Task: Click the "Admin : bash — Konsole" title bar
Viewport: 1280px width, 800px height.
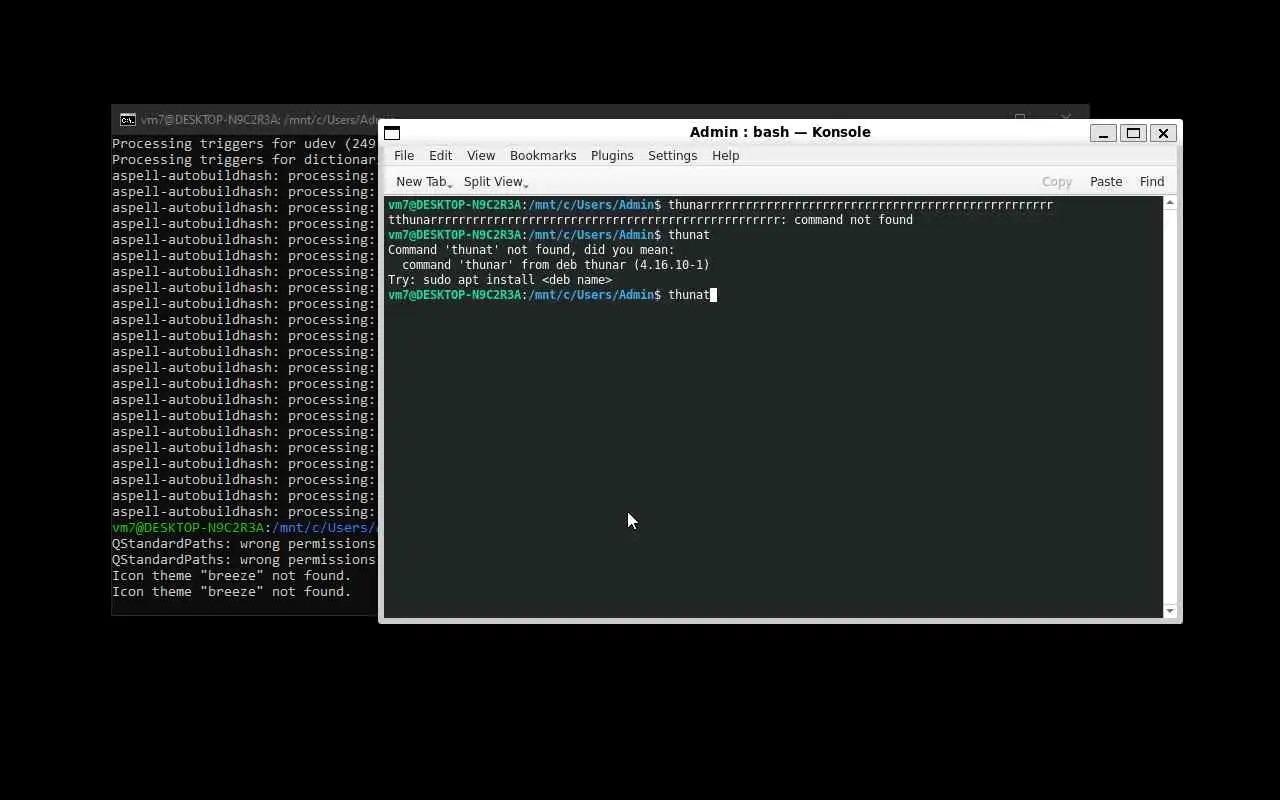Action: pos(780,132)
